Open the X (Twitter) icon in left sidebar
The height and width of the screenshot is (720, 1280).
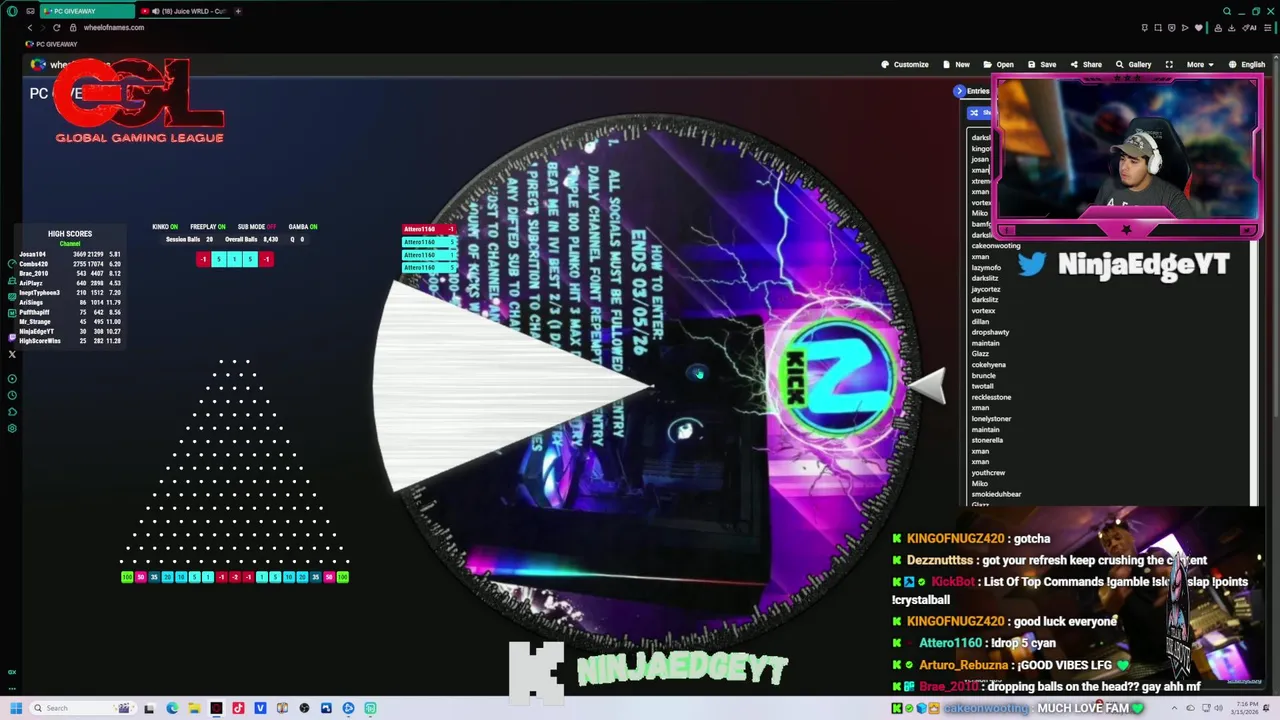(12, 354)
